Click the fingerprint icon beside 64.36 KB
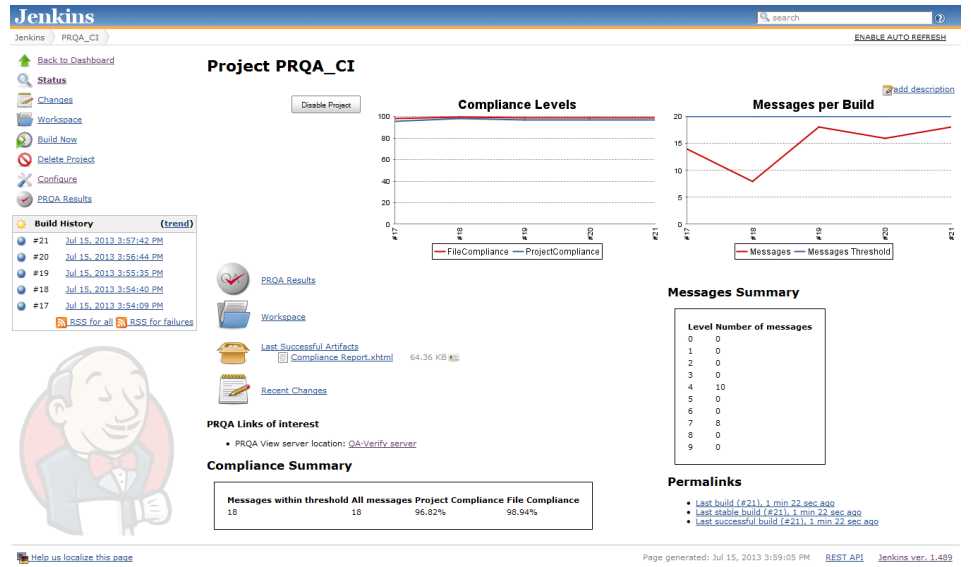Screen dimensions: 971x567 coord(454,358)
